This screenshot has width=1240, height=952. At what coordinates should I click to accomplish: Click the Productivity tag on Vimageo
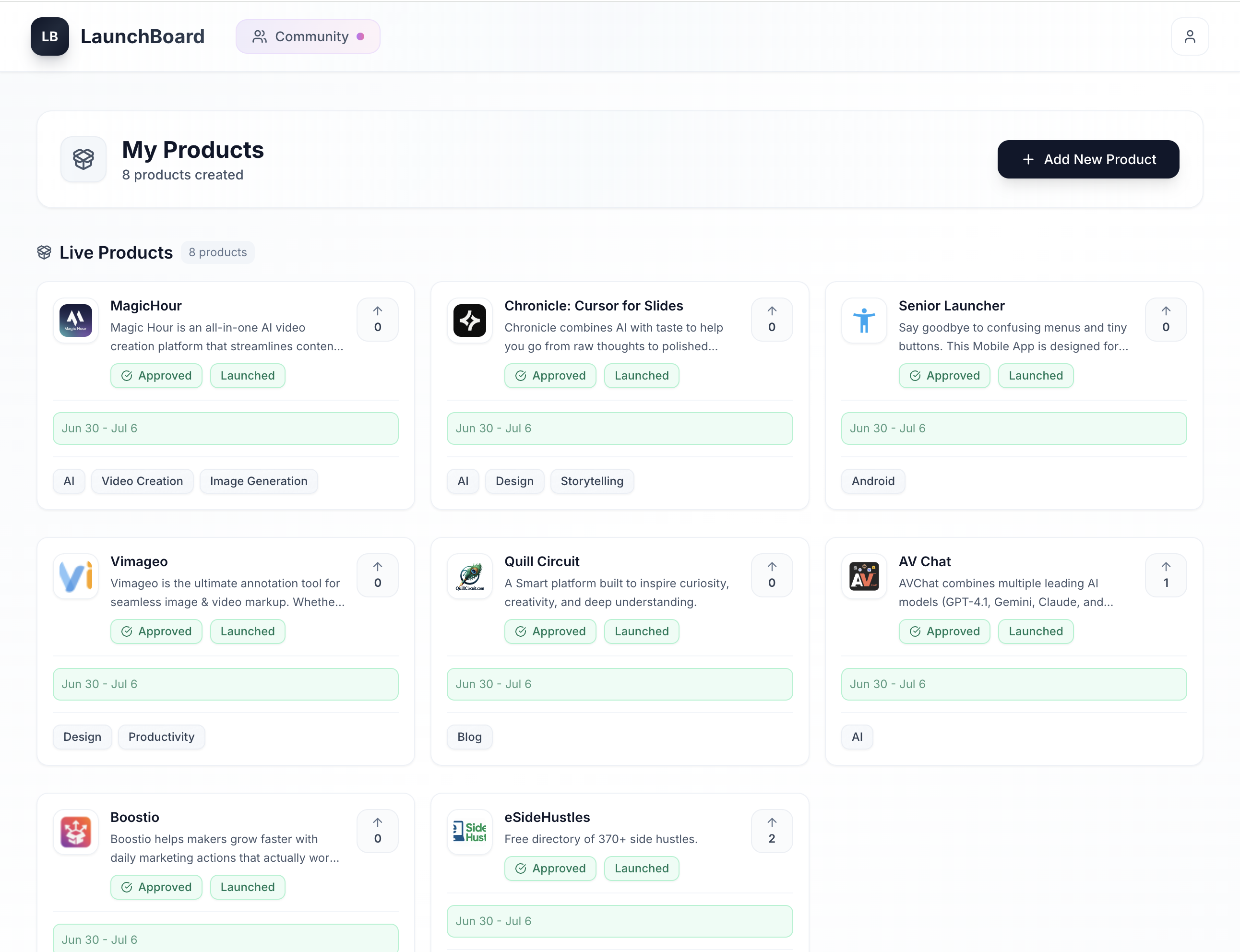pos(162,737)
